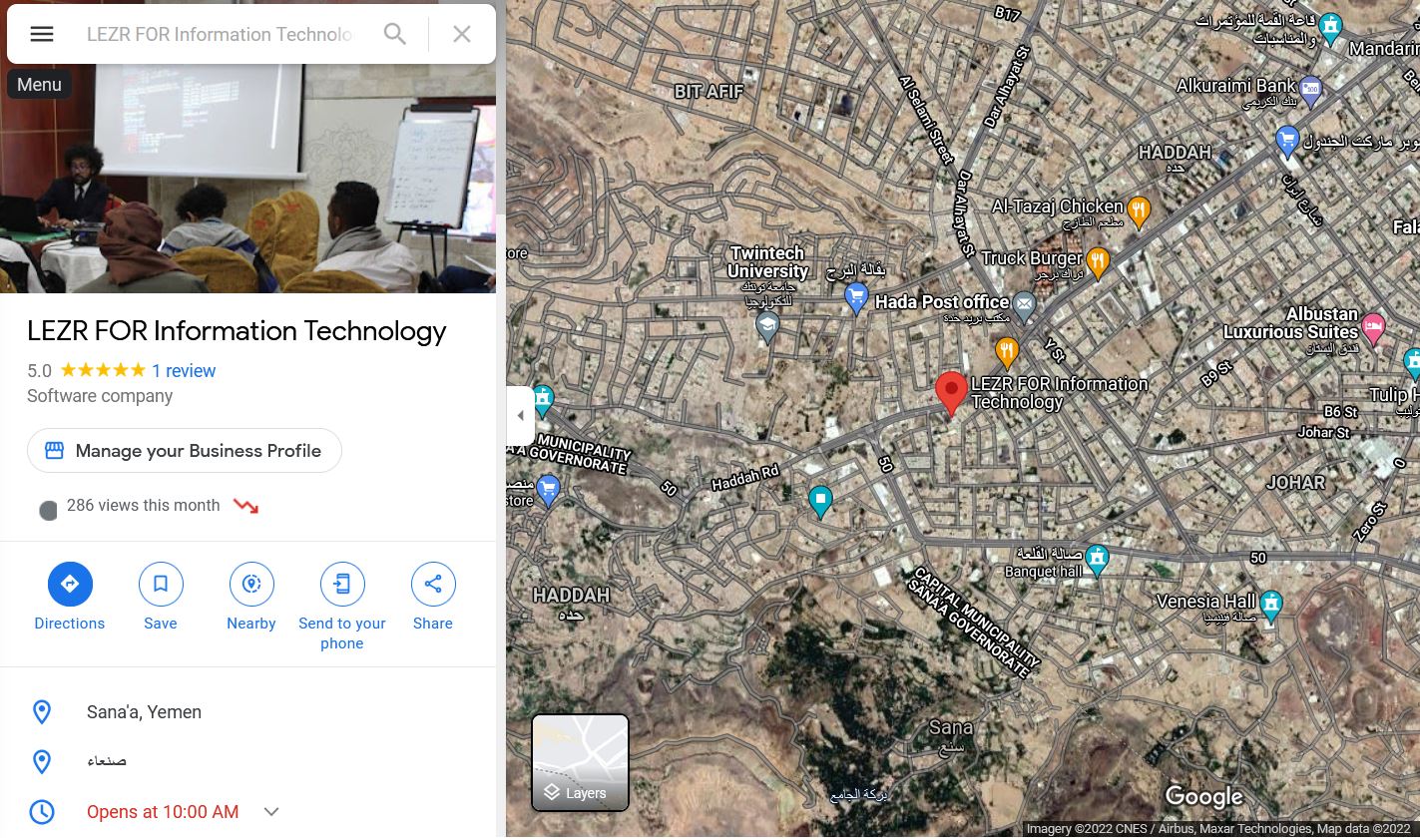Select Hada Post office map marker
Screen dimensions: 1420x840
[x=1025, y=303]
